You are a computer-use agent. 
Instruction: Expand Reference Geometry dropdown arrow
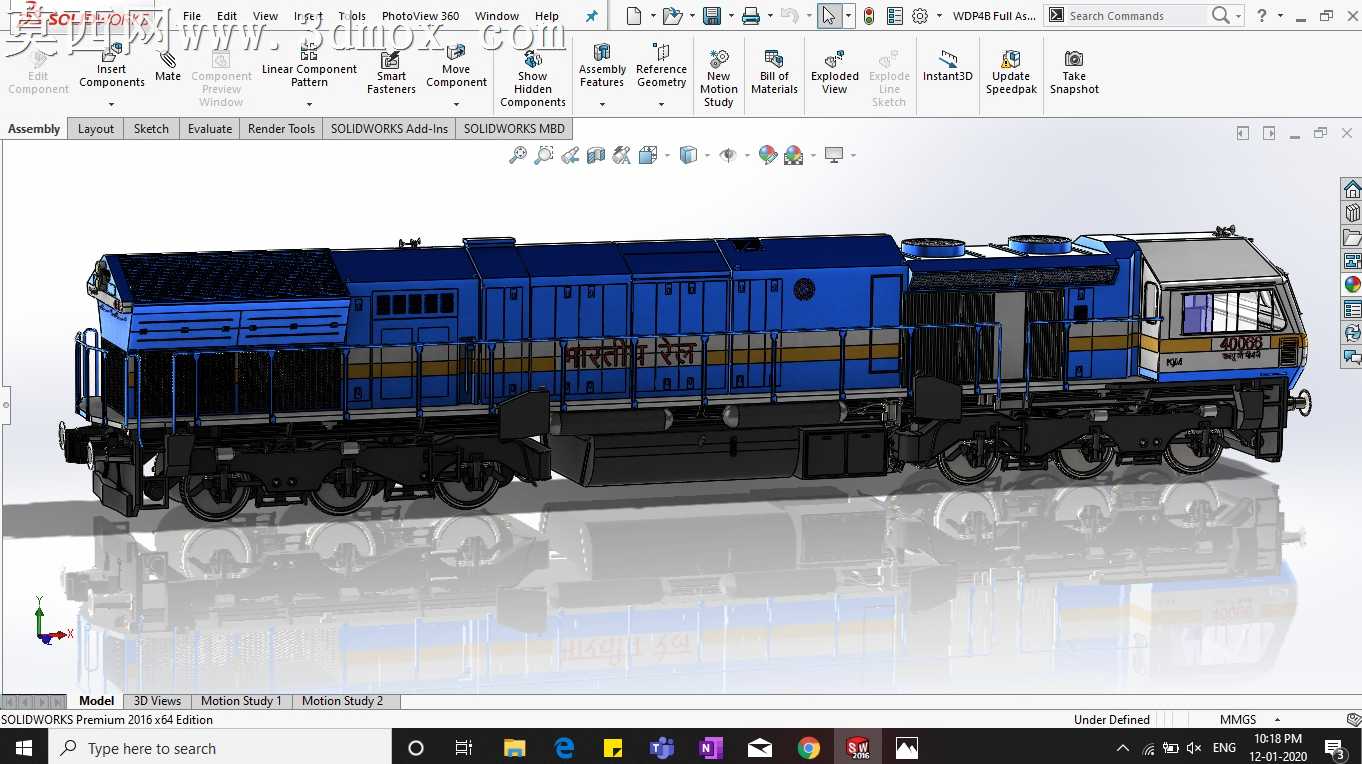coord(661,104)
